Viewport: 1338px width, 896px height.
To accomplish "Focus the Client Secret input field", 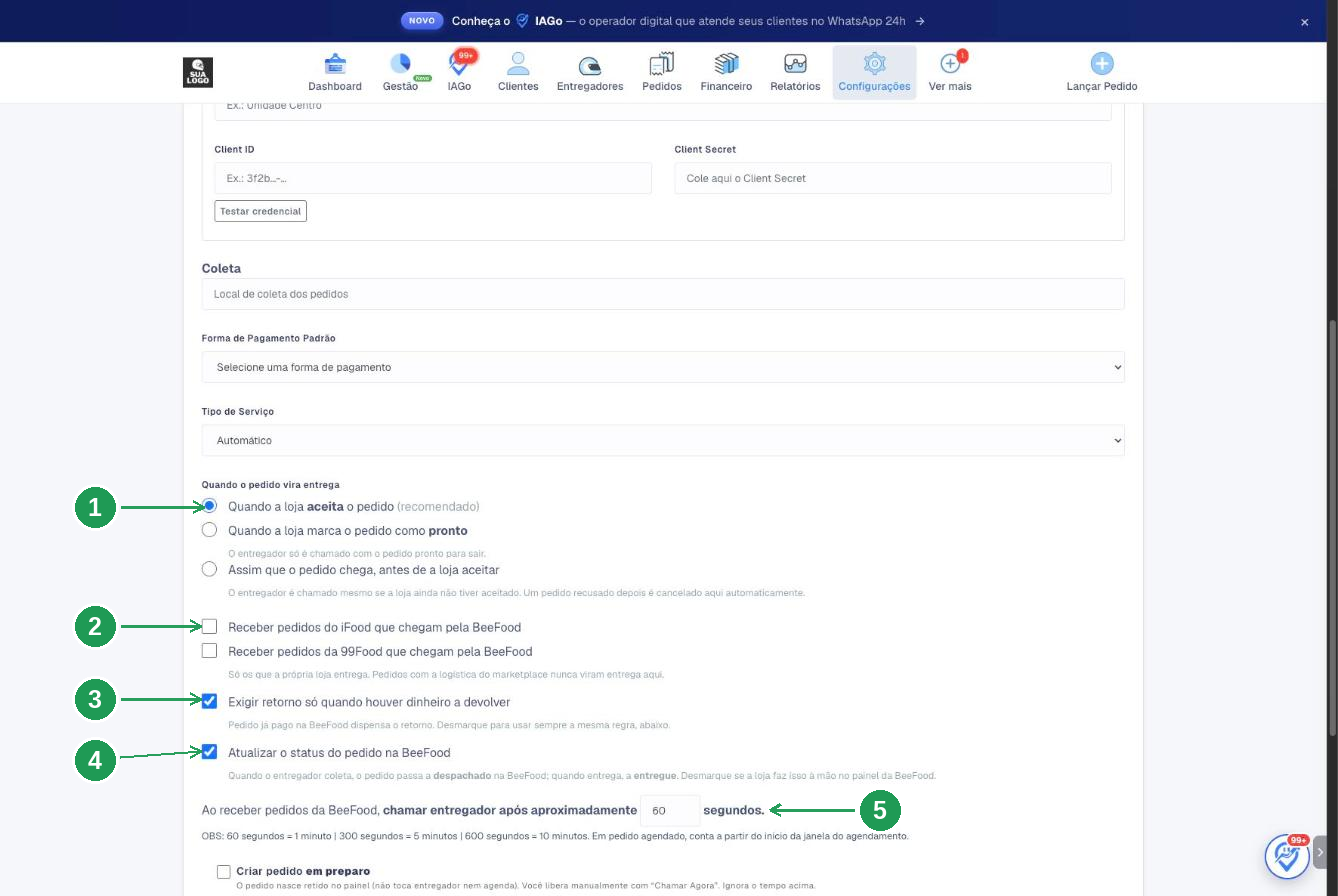I will coord(893,178).
